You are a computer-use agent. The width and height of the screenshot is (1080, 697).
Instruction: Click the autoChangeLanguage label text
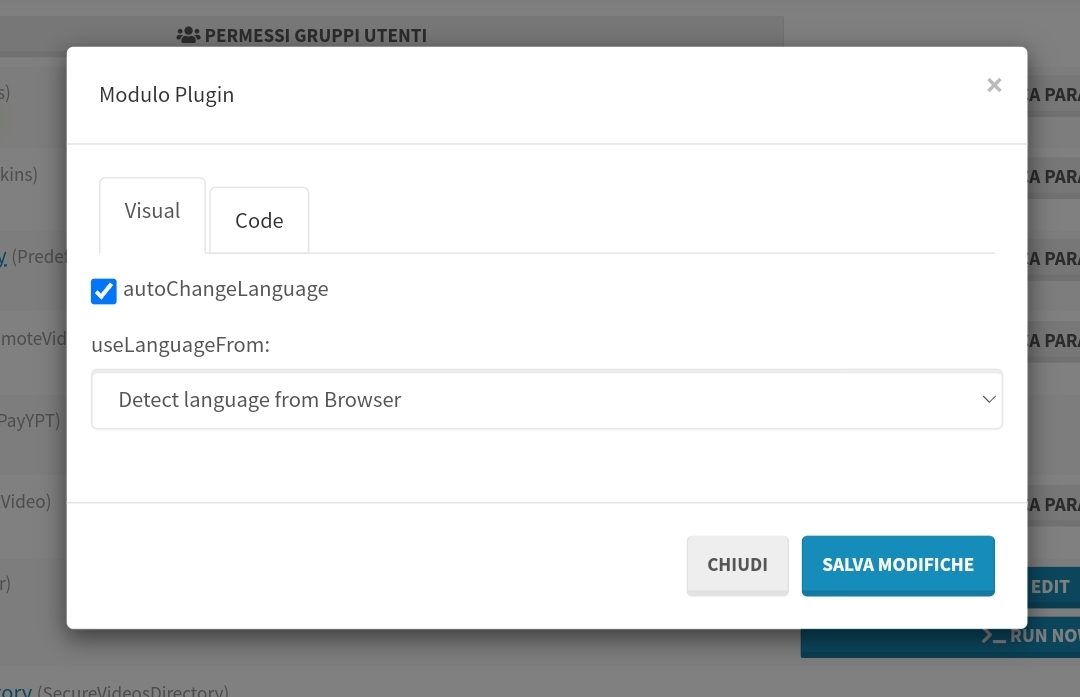[225, 289]
